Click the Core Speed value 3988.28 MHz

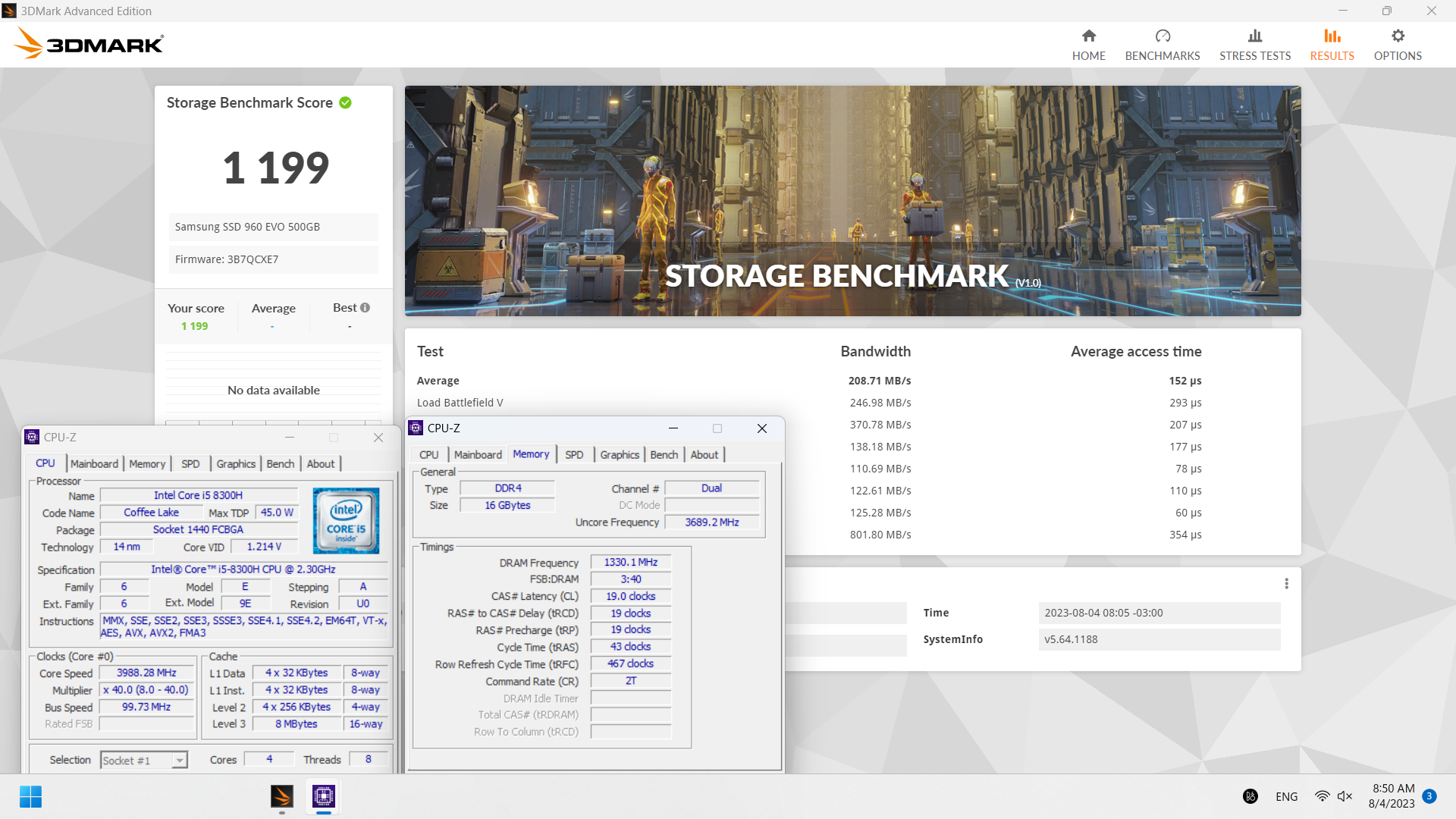[x=146, y=673]
